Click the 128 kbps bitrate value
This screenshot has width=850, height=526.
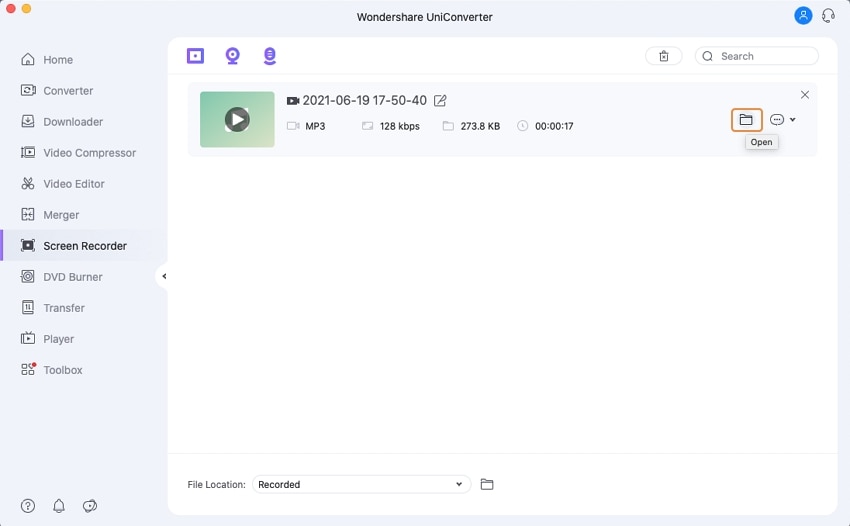(400, 126)
